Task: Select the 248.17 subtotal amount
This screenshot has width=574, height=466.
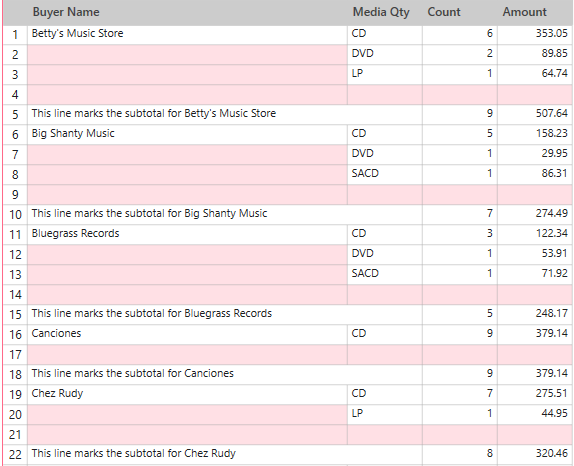Action: 535,314
